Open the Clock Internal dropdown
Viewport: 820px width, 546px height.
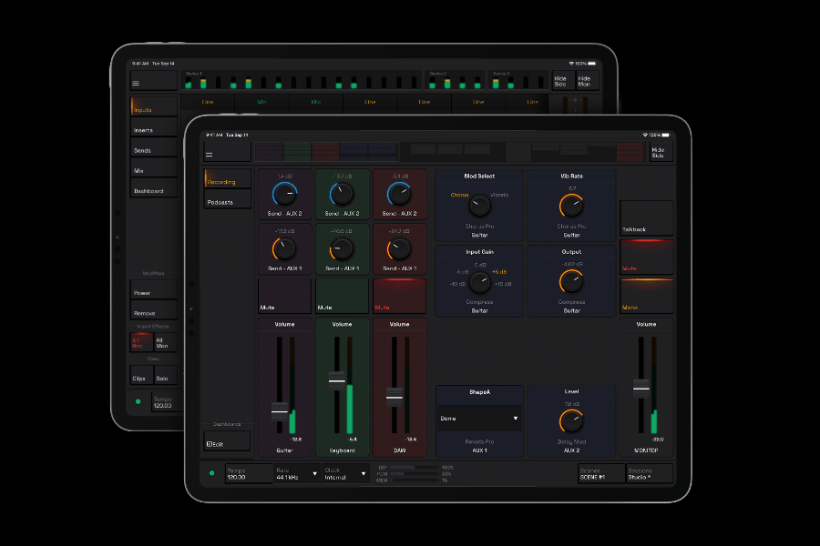(346, 474)
